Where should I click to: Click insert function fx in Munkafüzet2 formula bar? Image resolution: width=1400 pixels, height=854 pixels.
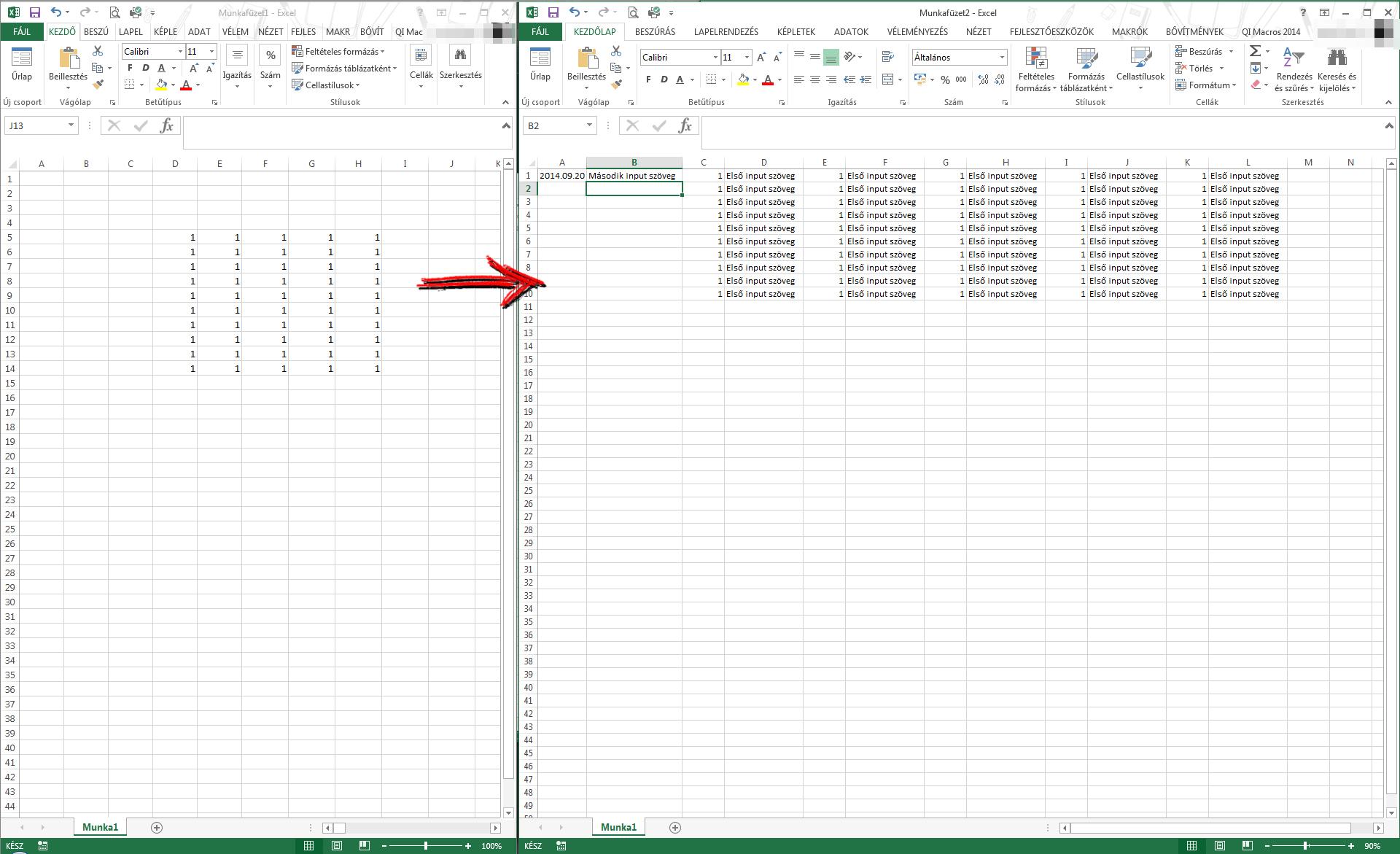[x=685, y=125]
